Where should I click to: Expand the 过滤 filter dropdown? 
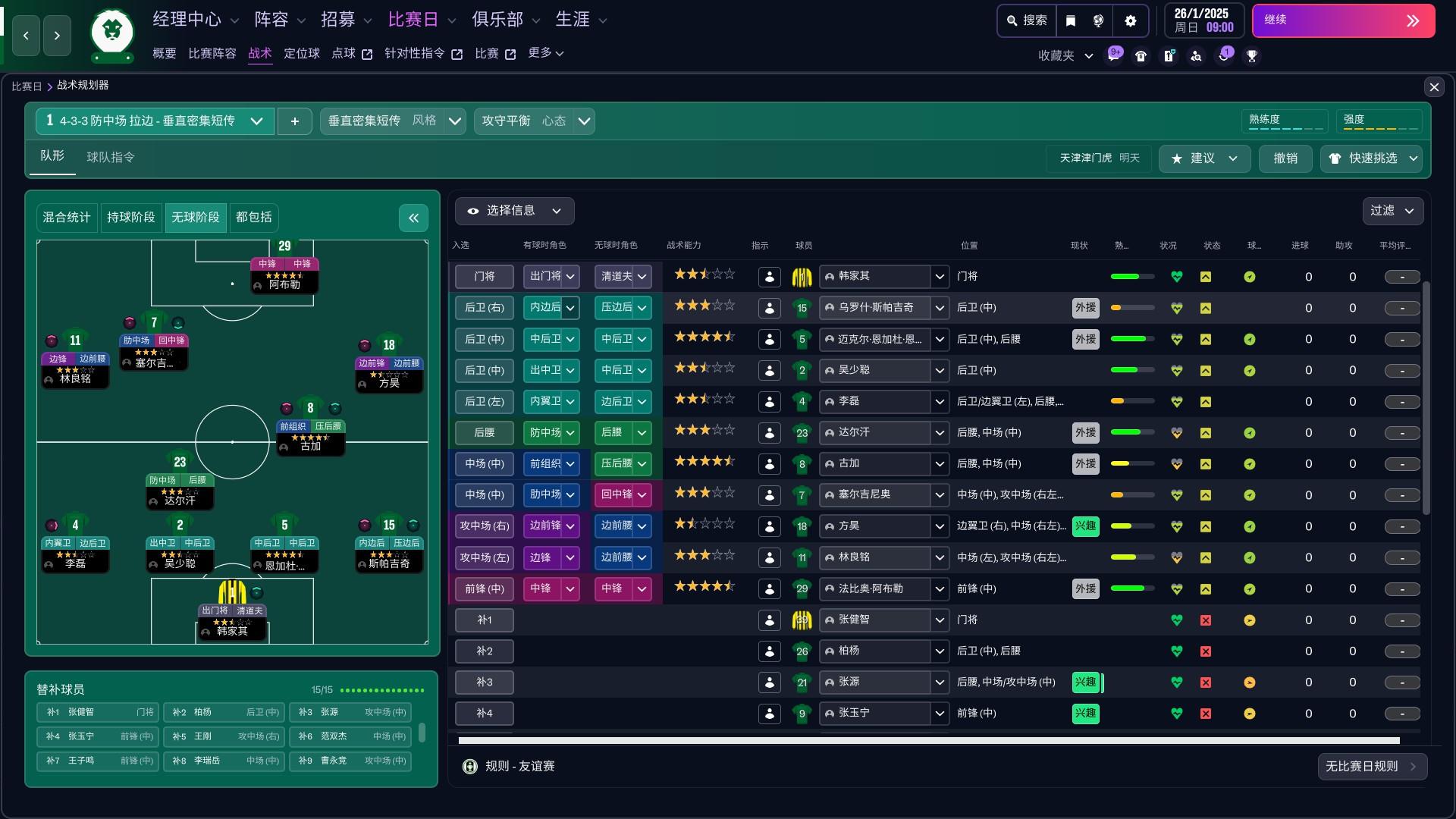(1392, 211)
